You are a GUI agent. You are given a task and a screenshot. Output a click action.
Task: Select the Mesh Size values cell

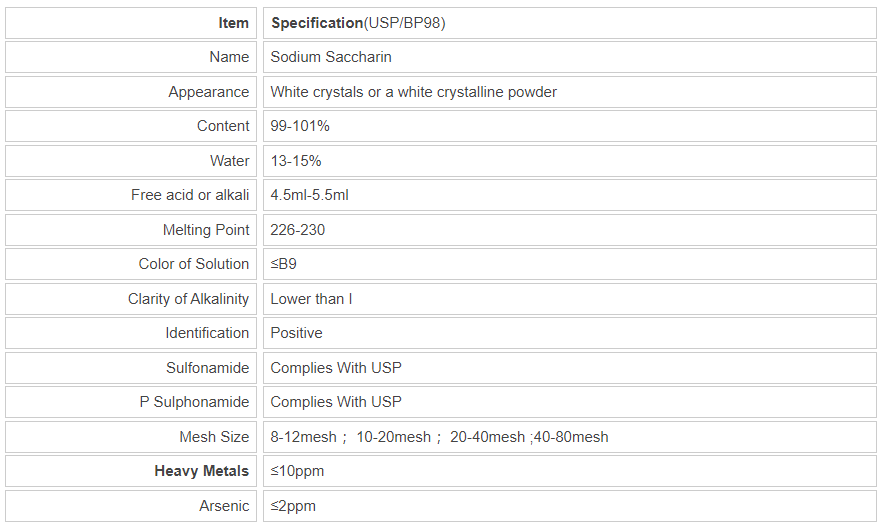(x=439, y=437)
